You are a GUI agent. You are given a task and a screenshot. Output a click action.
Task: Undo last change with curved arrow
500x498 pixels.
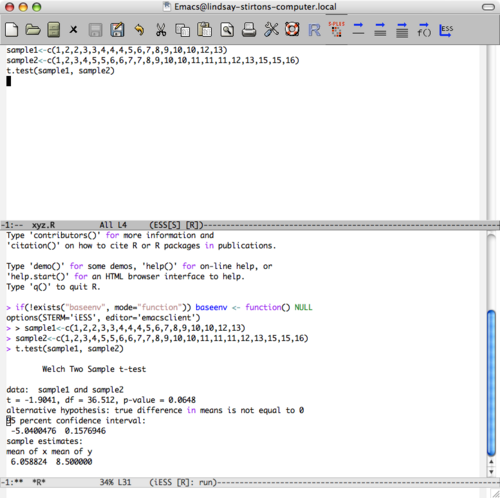click(139, 30)
